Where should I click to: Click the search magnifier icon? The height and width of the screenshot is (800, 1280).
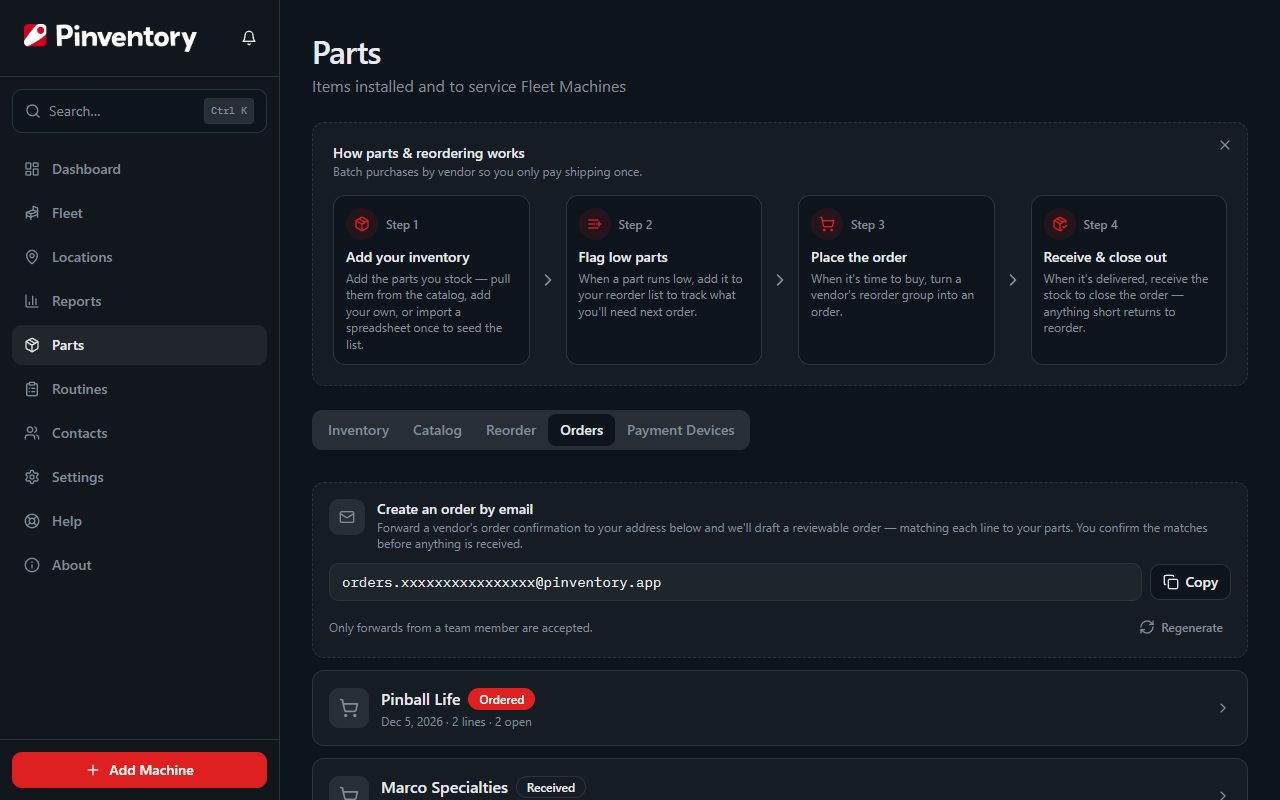(x=33, y=111)
